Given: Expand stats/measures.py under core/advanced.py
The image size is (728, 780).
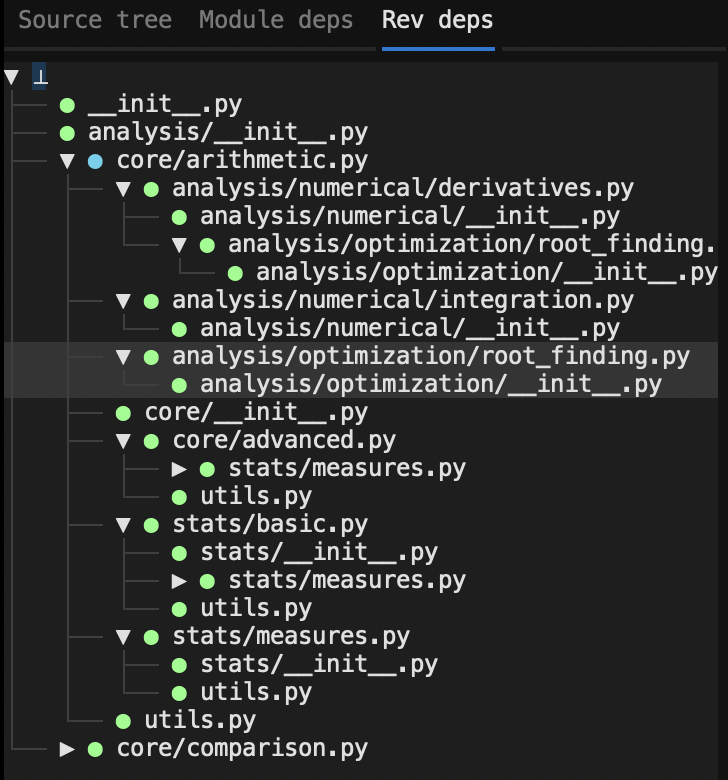Looking at the screenshot, I should pyautogui.click(x=179, y=469).
